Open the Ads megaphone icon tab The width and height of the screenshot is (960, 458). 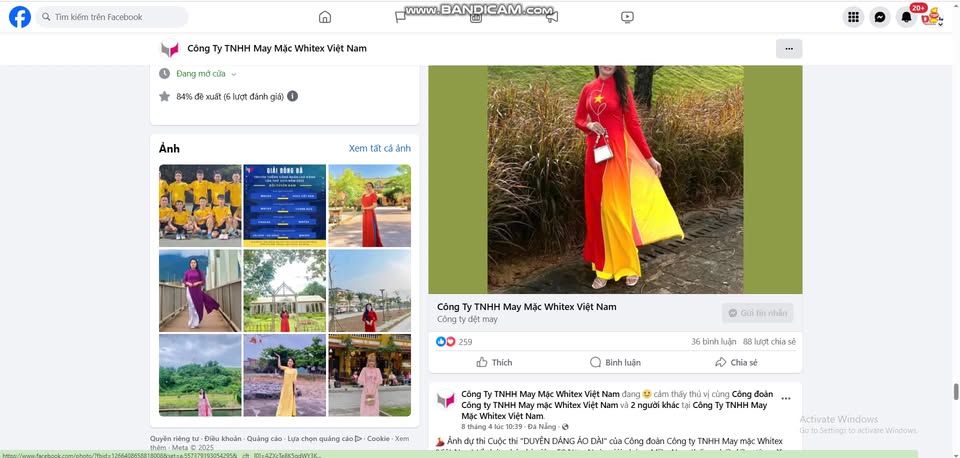coord(552,17)
